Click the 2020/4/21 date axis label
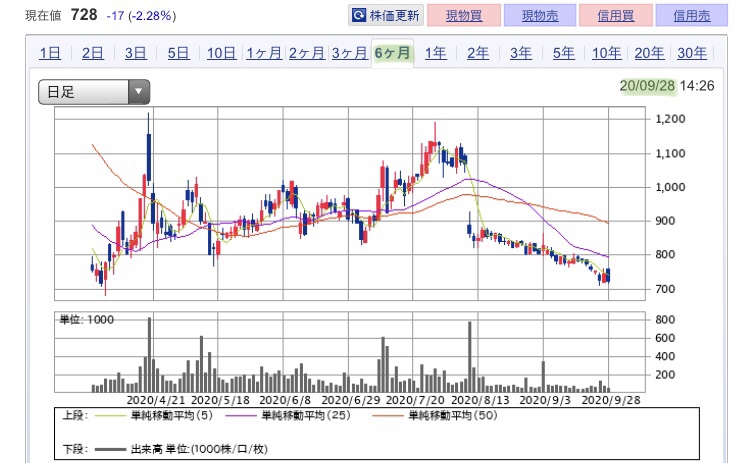Viewport: 735px width, 463px height. 156,400
